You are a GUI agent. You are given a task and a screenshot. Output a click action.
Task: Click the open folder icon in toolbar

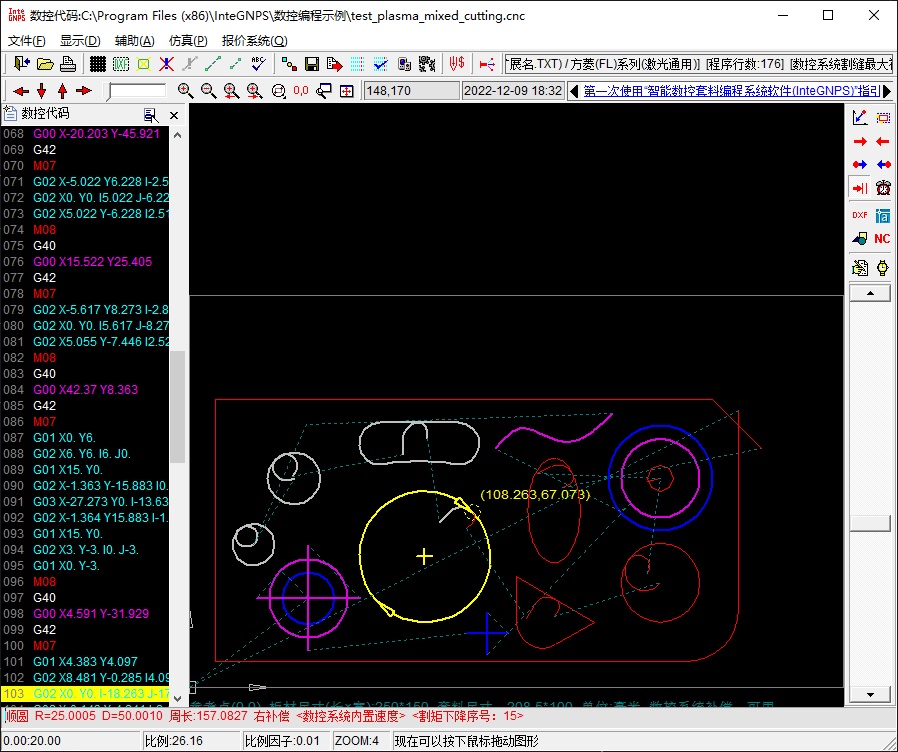point(45,64)
